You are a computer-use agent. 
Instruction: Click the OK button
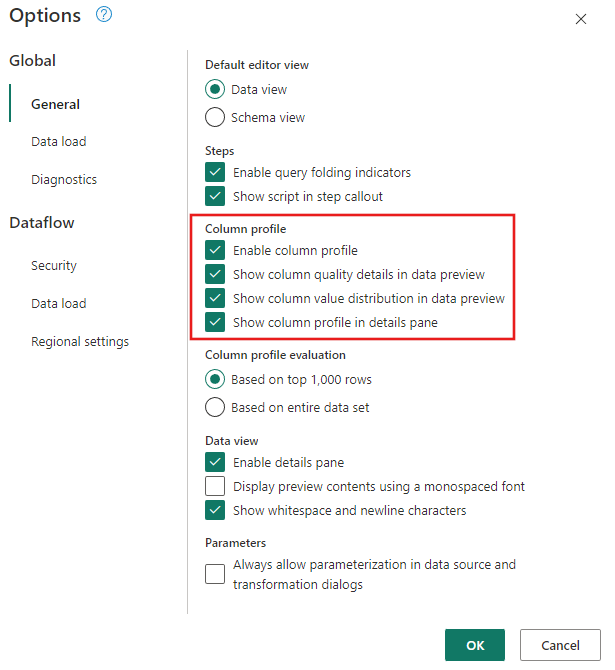474,645
